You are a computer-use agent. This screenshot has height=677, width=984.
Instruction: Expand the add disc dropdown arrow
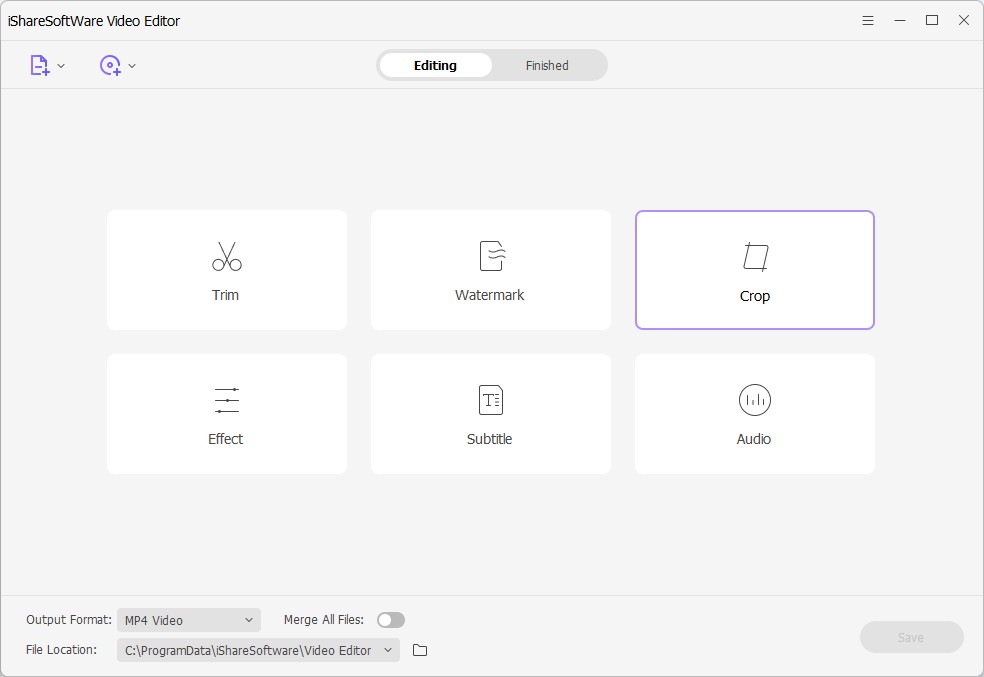132,67
